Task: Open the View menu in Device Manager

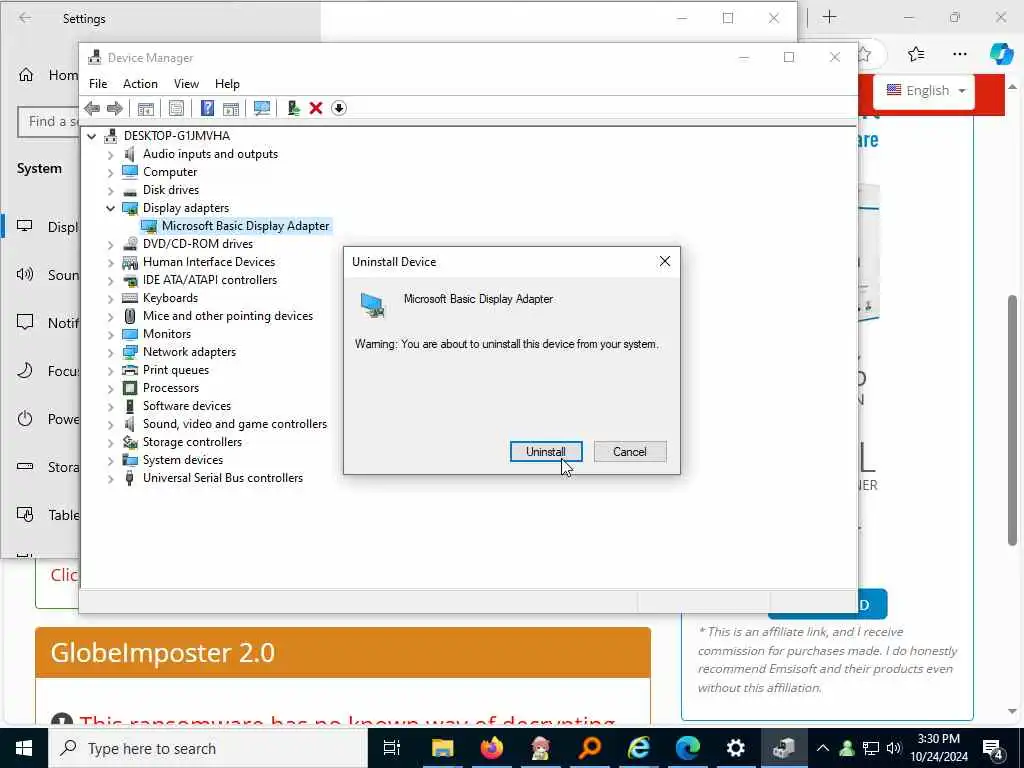Action: click(x=186, y=84)
